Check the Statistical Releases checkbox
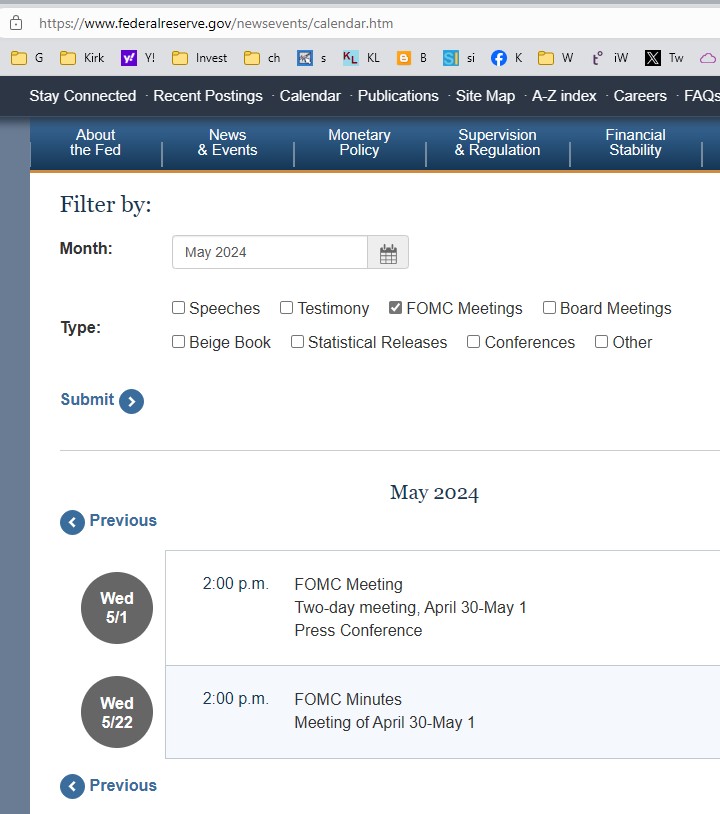720x814 pixels. pos(298,342)
